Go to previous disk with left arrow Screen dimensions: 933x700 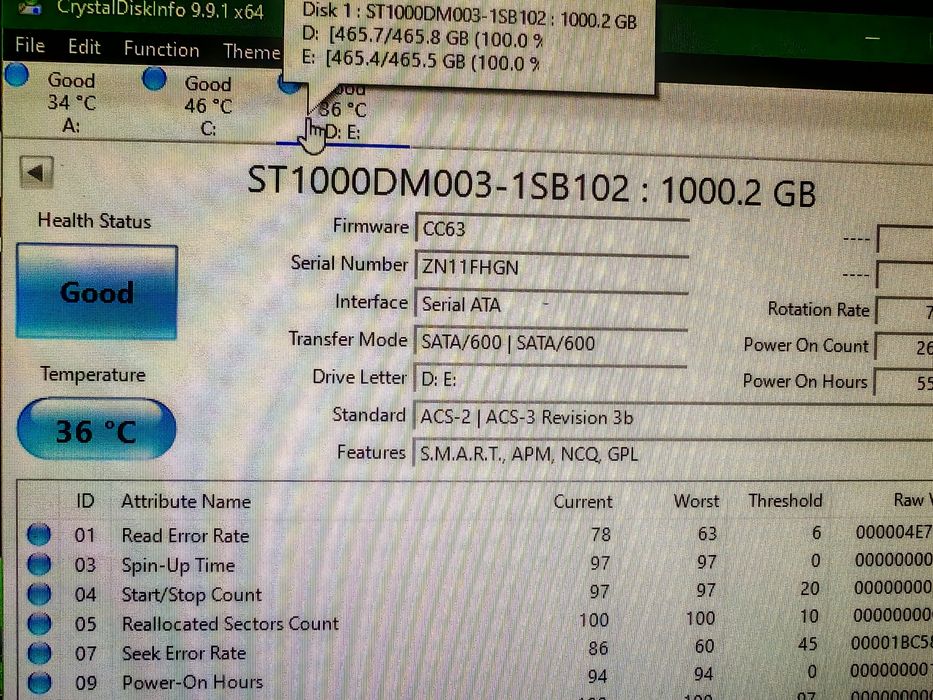(36, 173)
